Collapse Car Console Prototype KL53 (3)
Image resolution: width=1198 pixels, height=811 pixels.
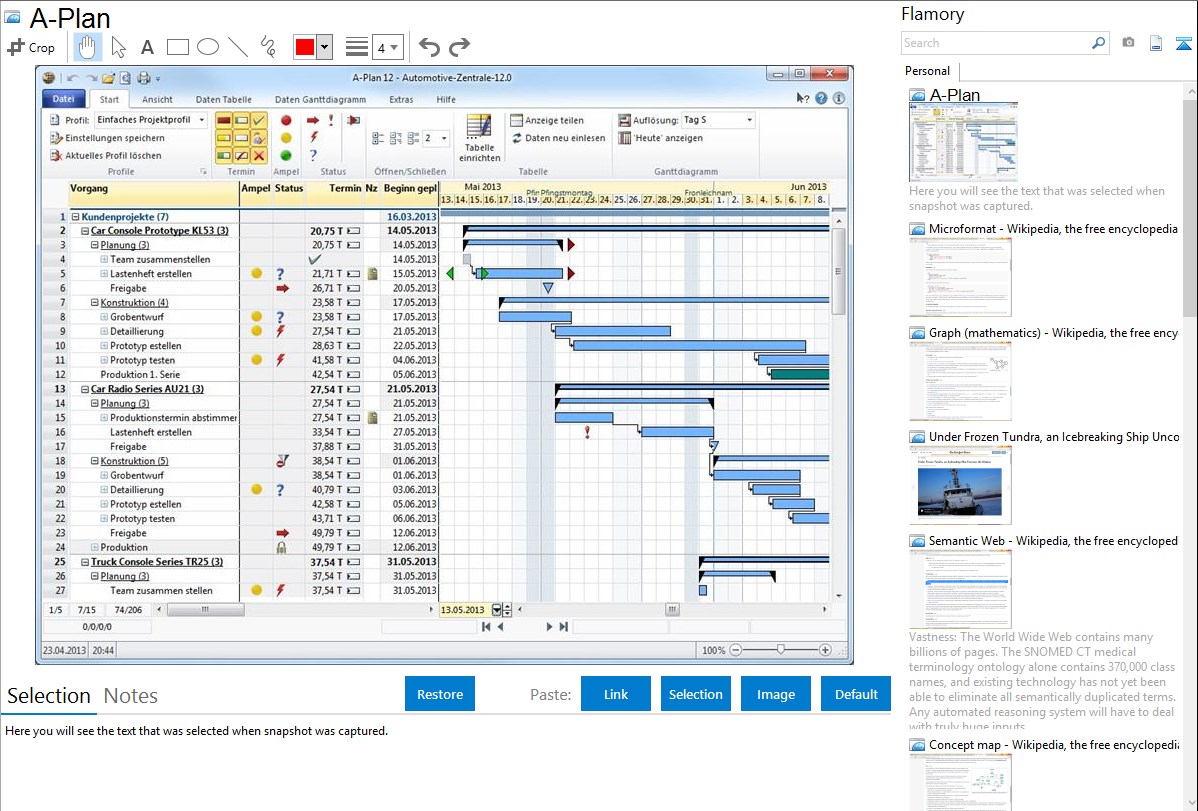coord(86,231)
